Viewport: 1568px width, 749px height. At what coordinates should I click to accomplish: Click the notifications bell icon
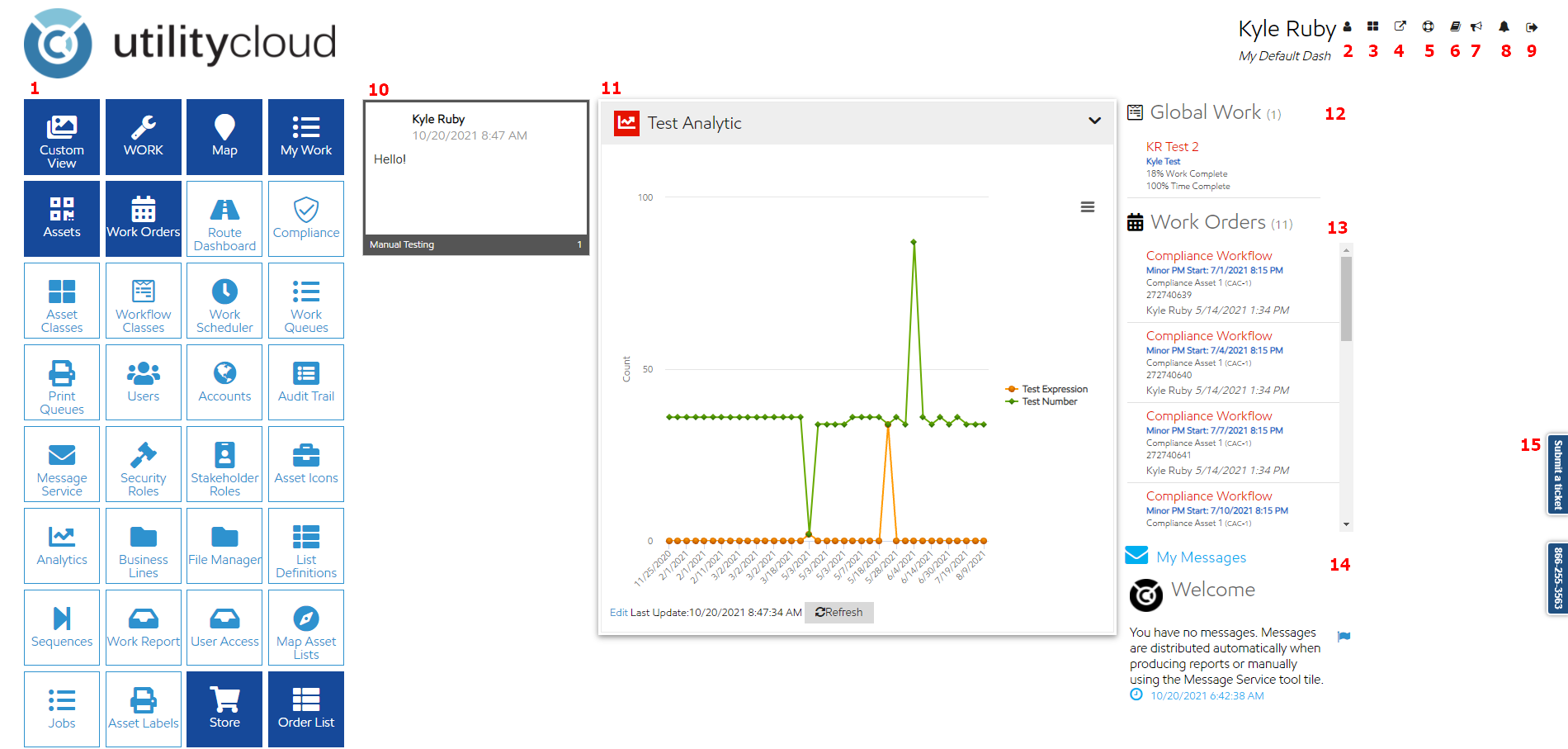[x=1504, y=26]
